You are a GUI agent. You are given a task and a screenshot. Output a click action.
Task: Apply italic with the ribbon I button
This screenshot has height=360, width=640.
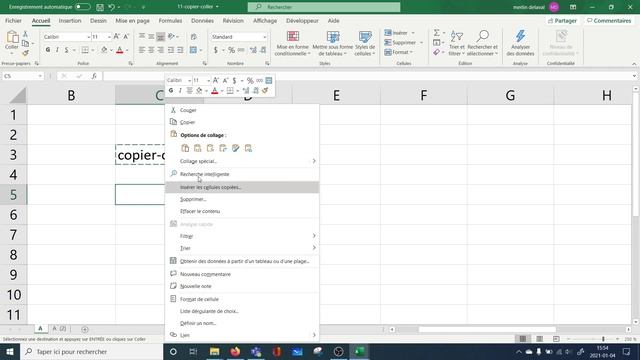pos(57,50)
